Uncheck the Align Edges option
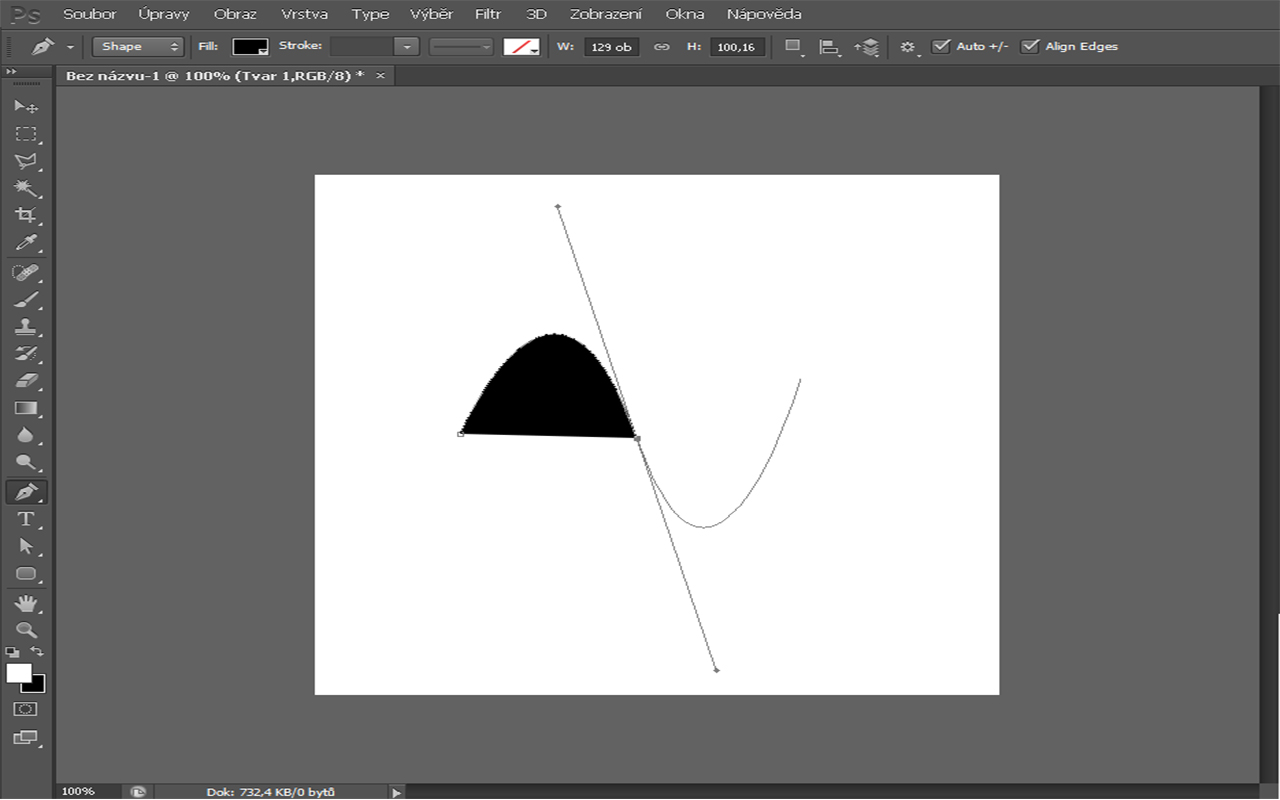This screenshot has height=800, width=1280. point(1029,46)
